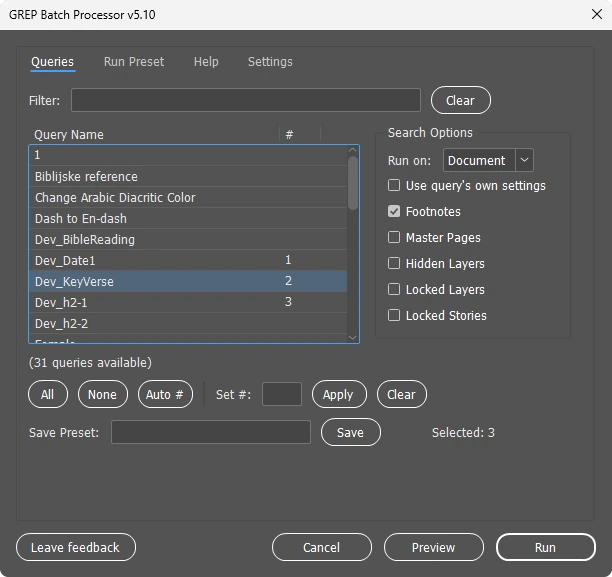Click the query list scroll up arrow

point(352,150)
